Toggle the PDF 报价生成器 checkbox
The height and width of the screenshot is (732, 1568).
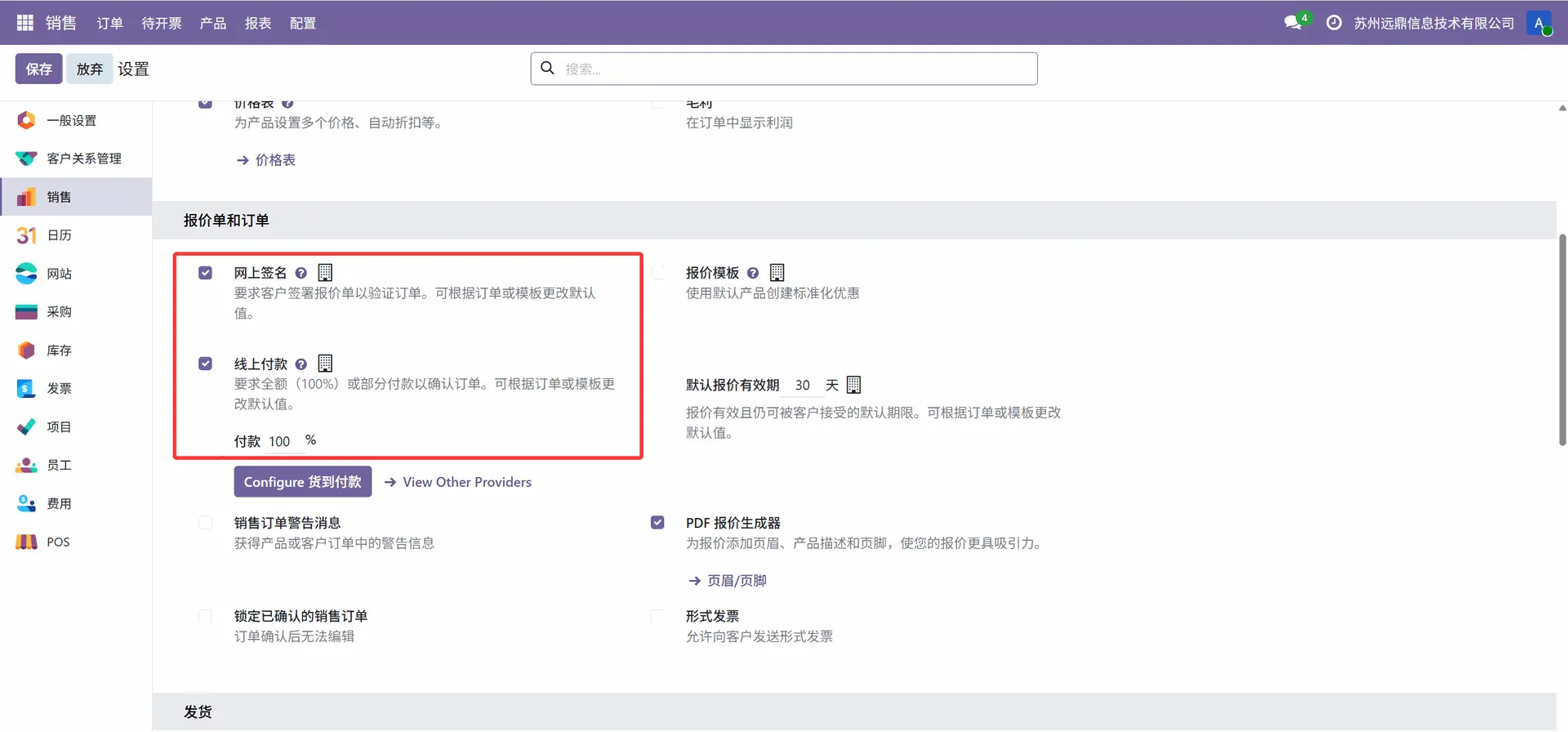coord(657,523)
